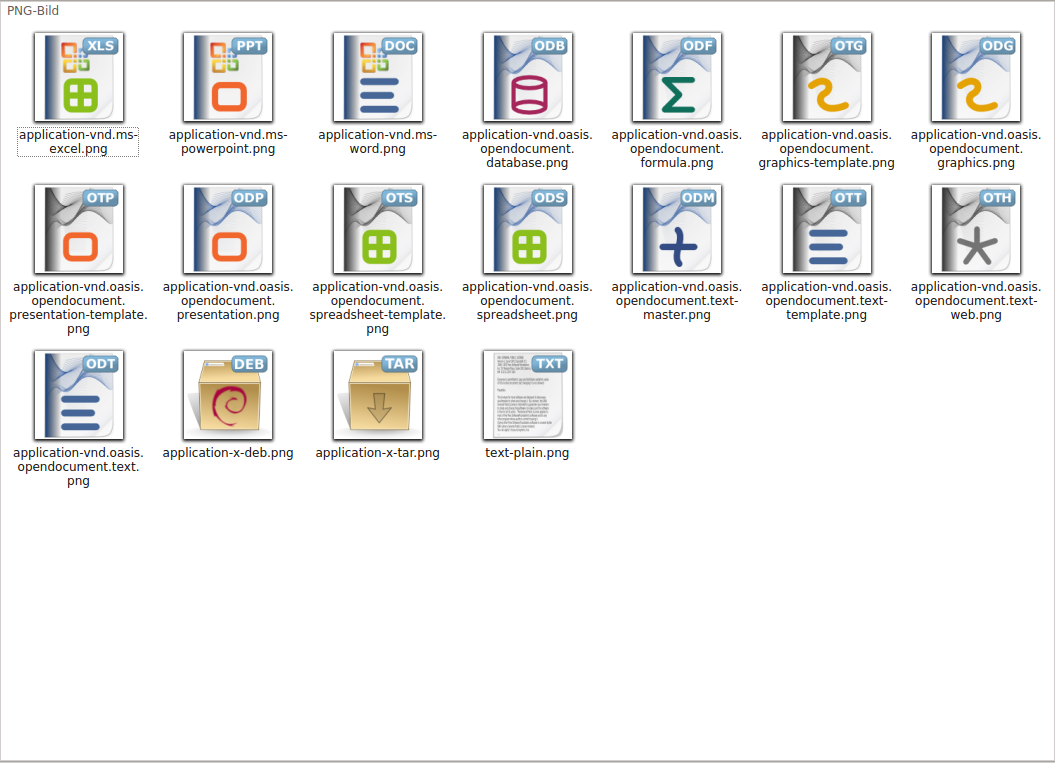Select the ODP presentation file icon
Viewport: 1055px width, 763px height.
tap(228, 229)
